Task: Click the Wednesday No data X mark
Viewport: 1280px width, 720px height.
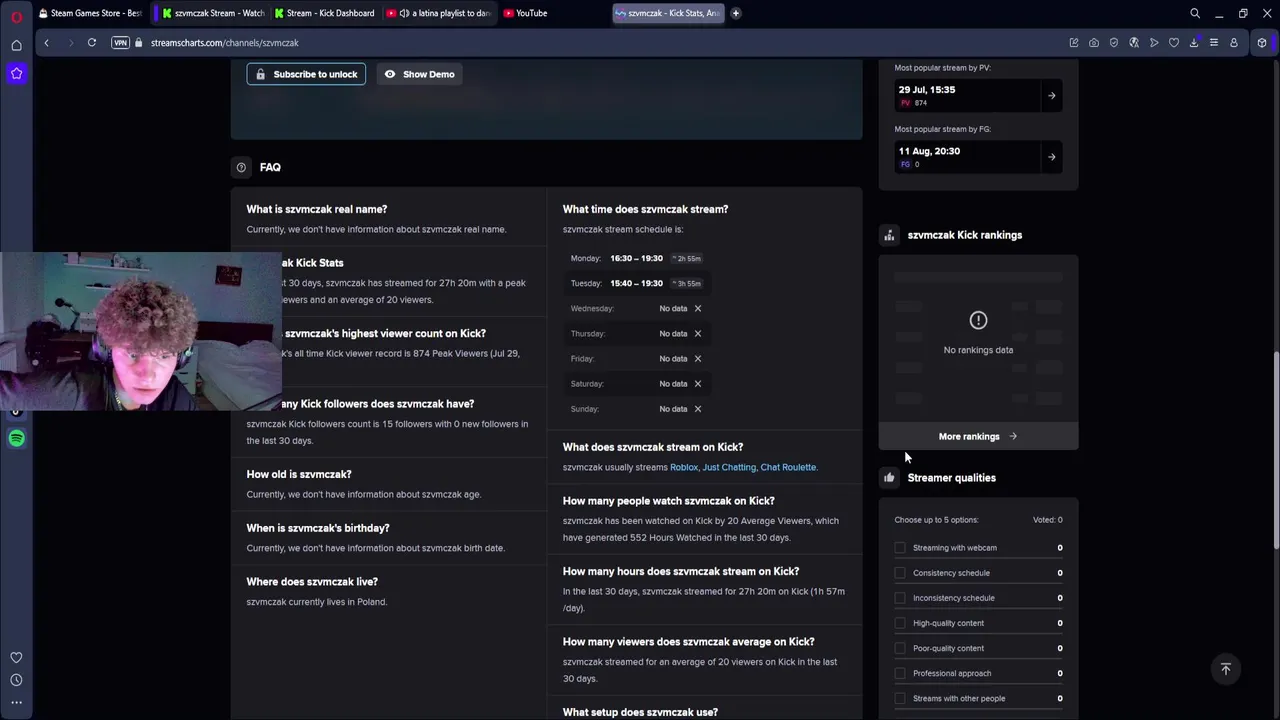Action: click(698, 308)
